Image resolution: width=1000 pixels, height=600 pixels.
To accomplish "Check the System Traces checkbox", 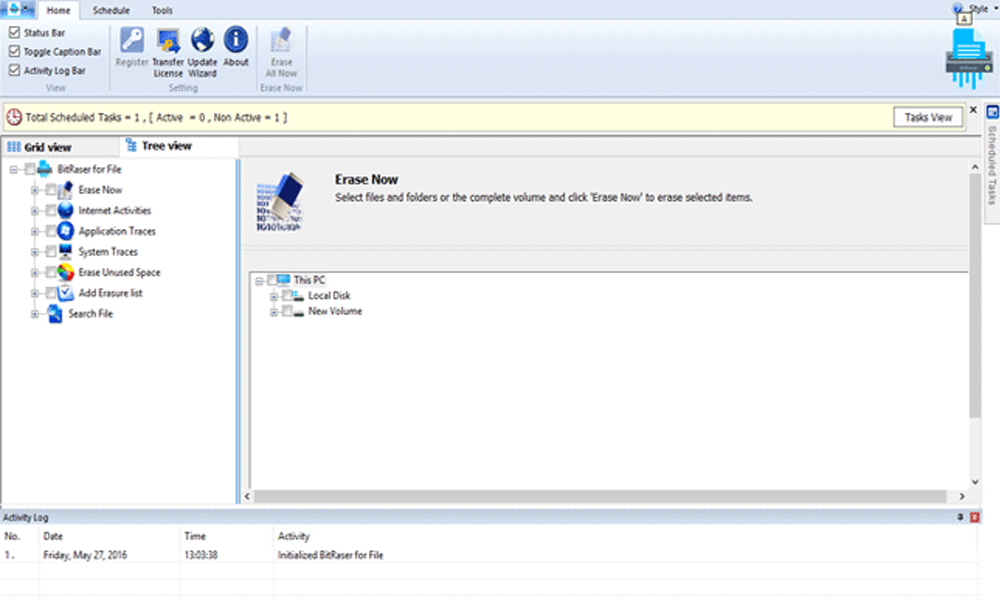I will (50, 252).
